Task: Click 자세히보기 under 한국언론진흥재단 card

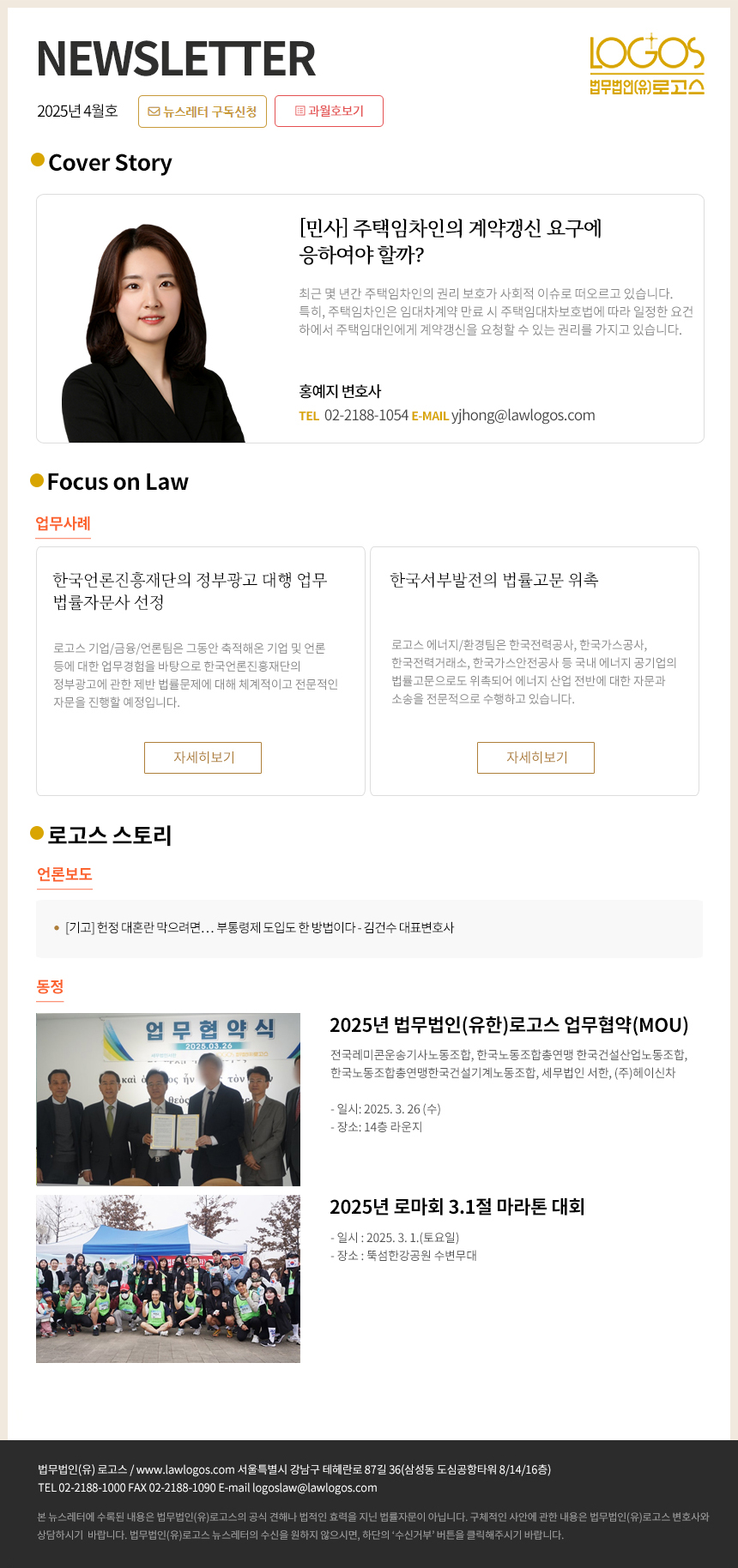Action: tap(203, 757)
